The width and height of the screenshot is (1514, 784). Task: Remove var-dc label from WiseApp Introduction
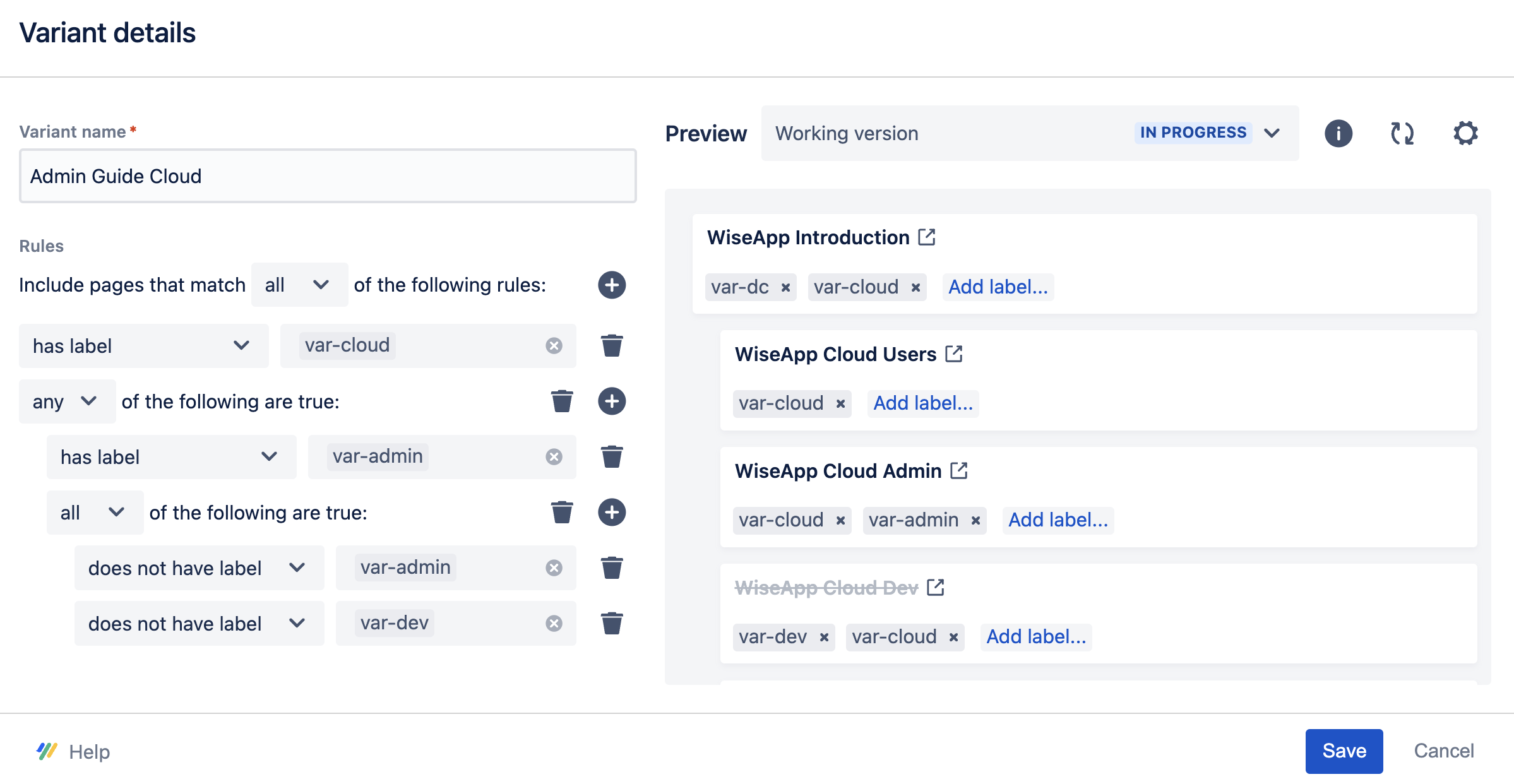785,288
